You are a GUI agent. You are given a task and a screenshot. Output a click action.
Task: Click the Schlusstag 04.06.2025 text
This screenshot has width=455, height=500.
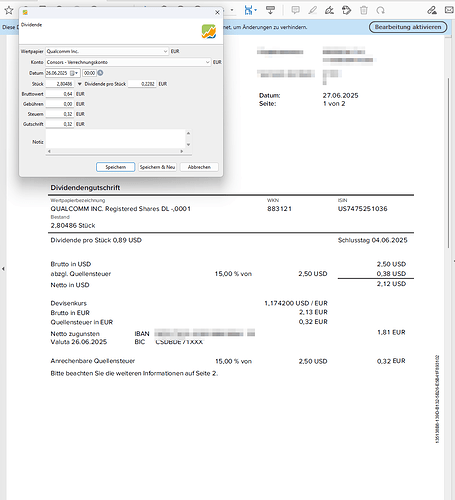372,240
